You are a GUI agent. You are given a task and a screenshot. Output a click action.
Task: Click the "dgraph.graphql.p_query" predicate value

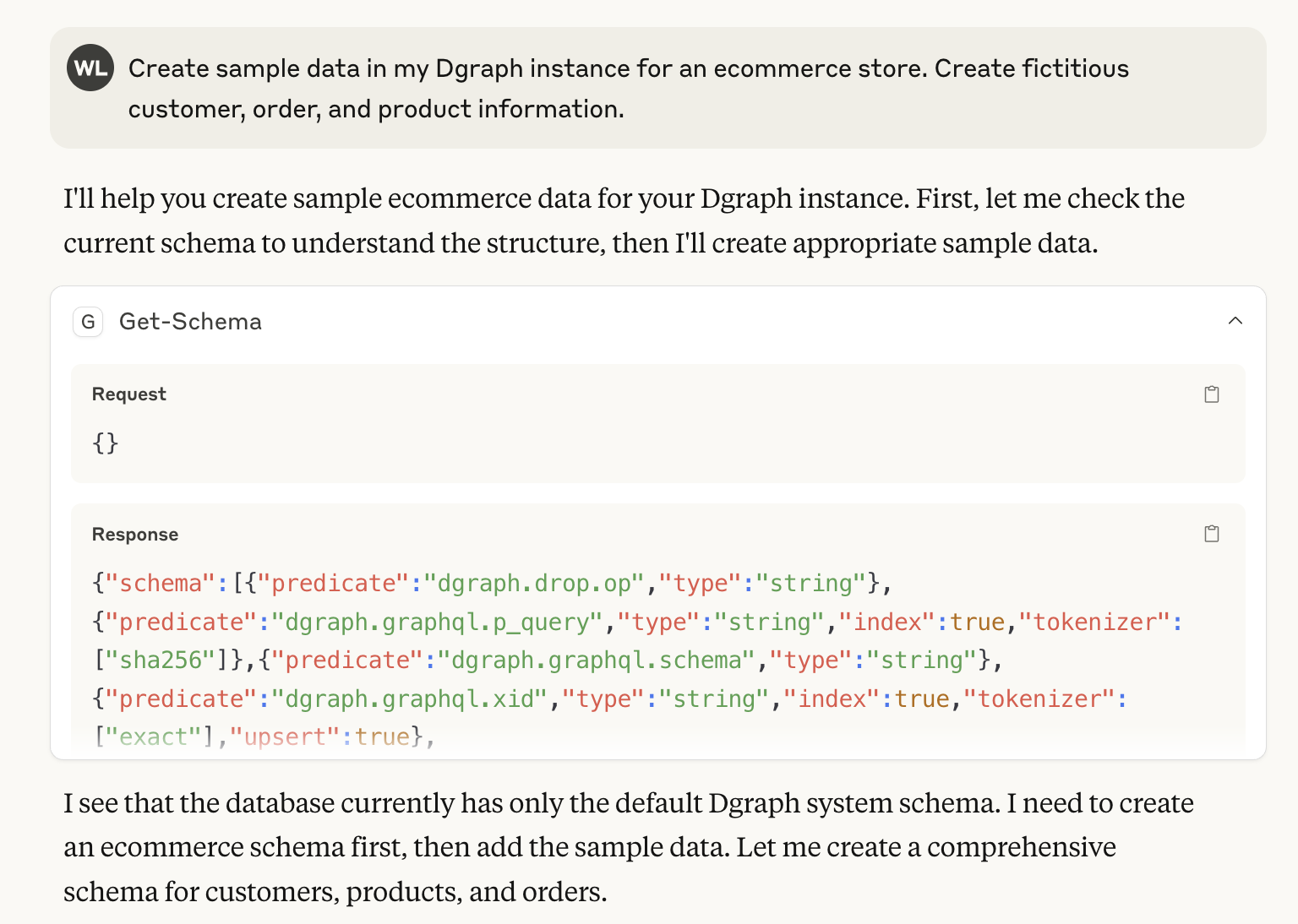438,622
